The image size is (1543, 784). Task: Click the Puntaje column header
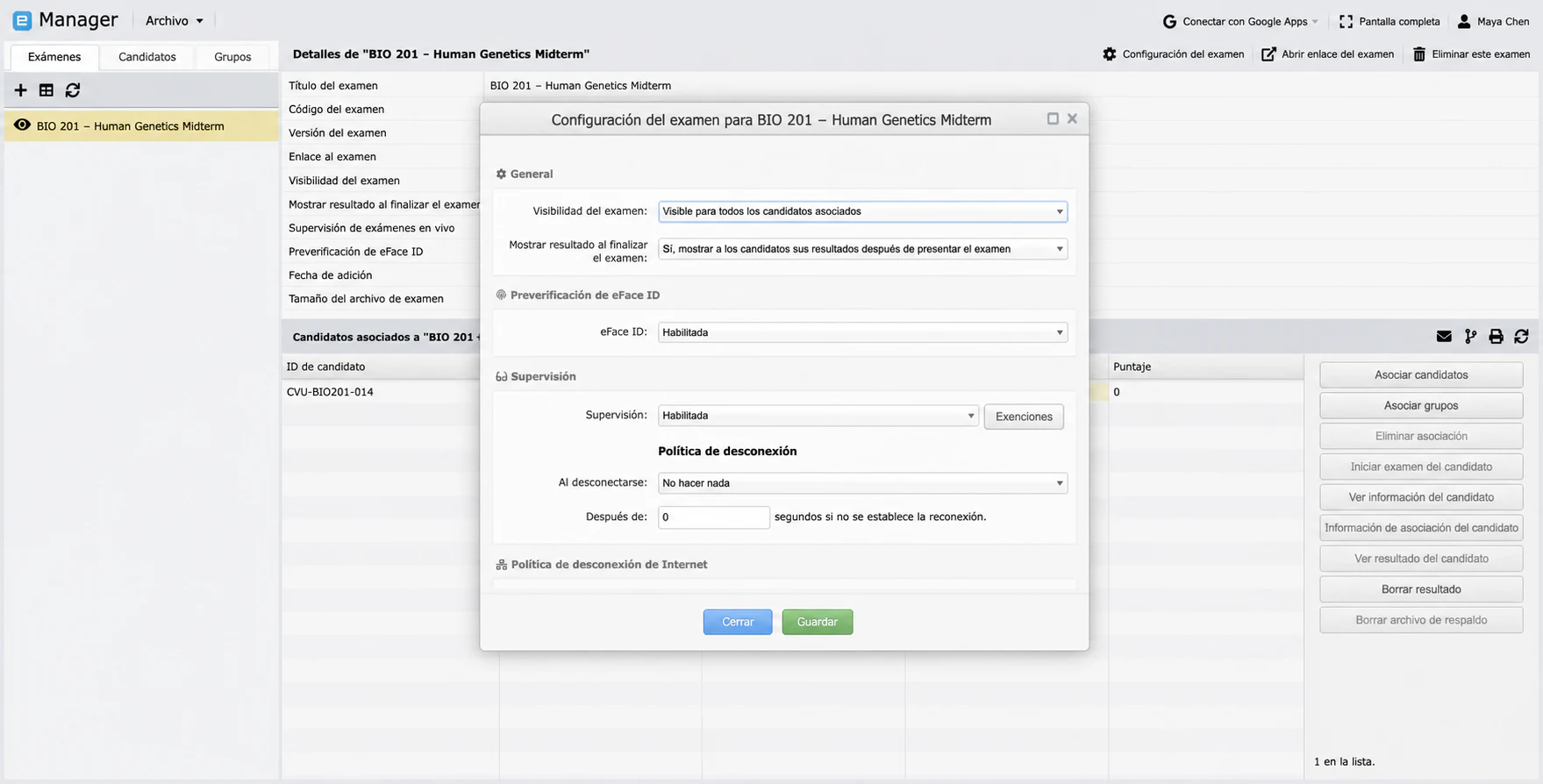(x=1206, y=367)
